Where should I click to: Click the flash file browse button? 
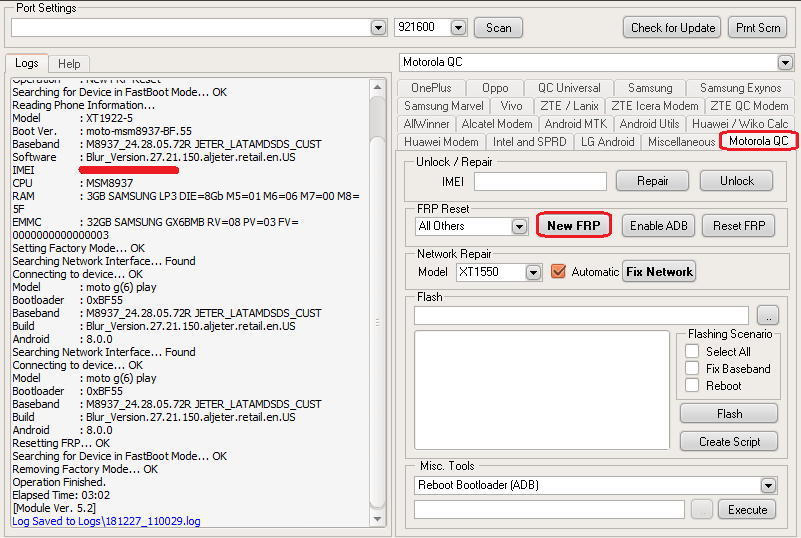click(768, 316)
